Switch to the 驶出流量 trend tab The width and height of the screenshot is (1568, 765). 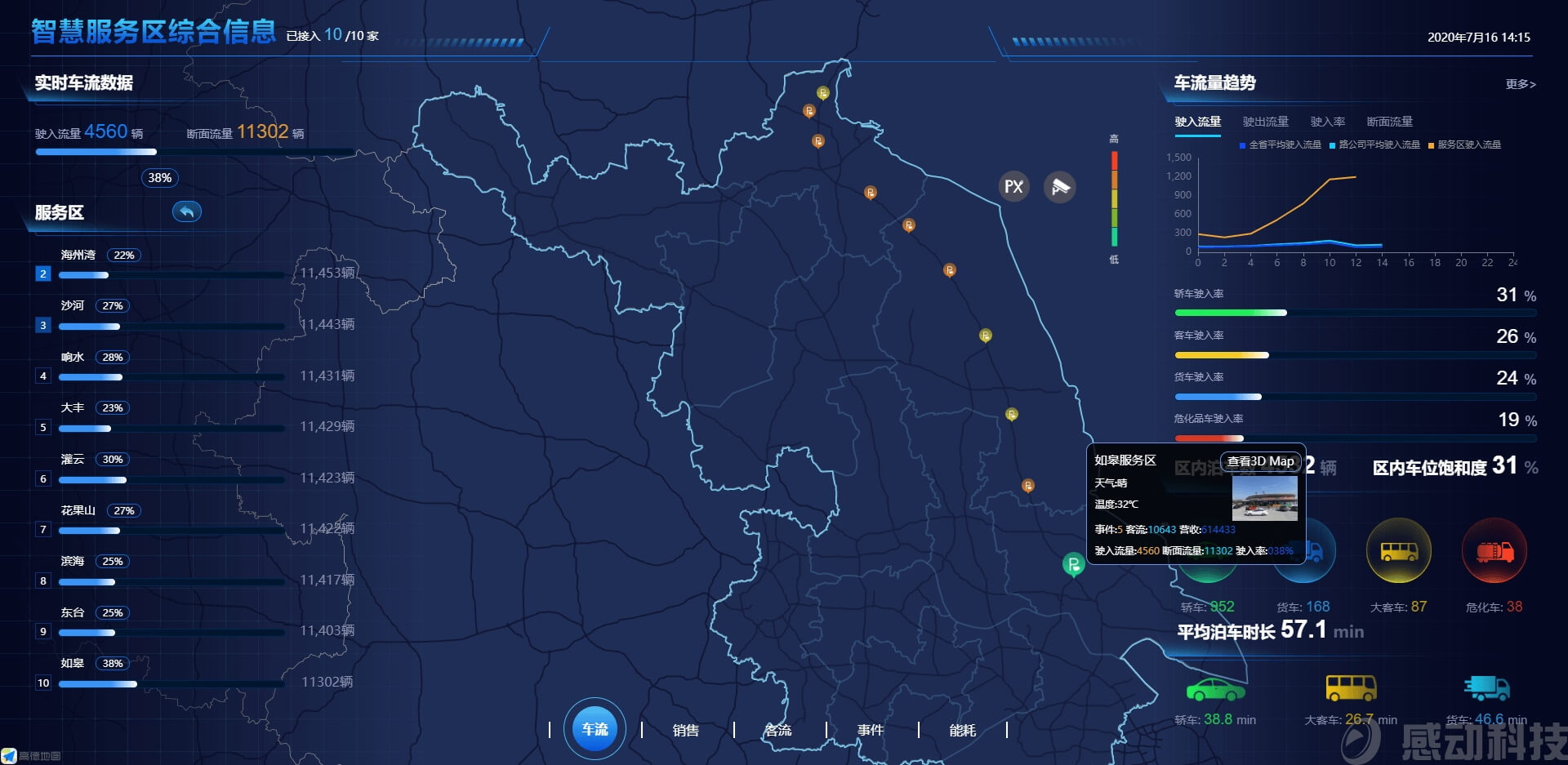[1265, 122]
